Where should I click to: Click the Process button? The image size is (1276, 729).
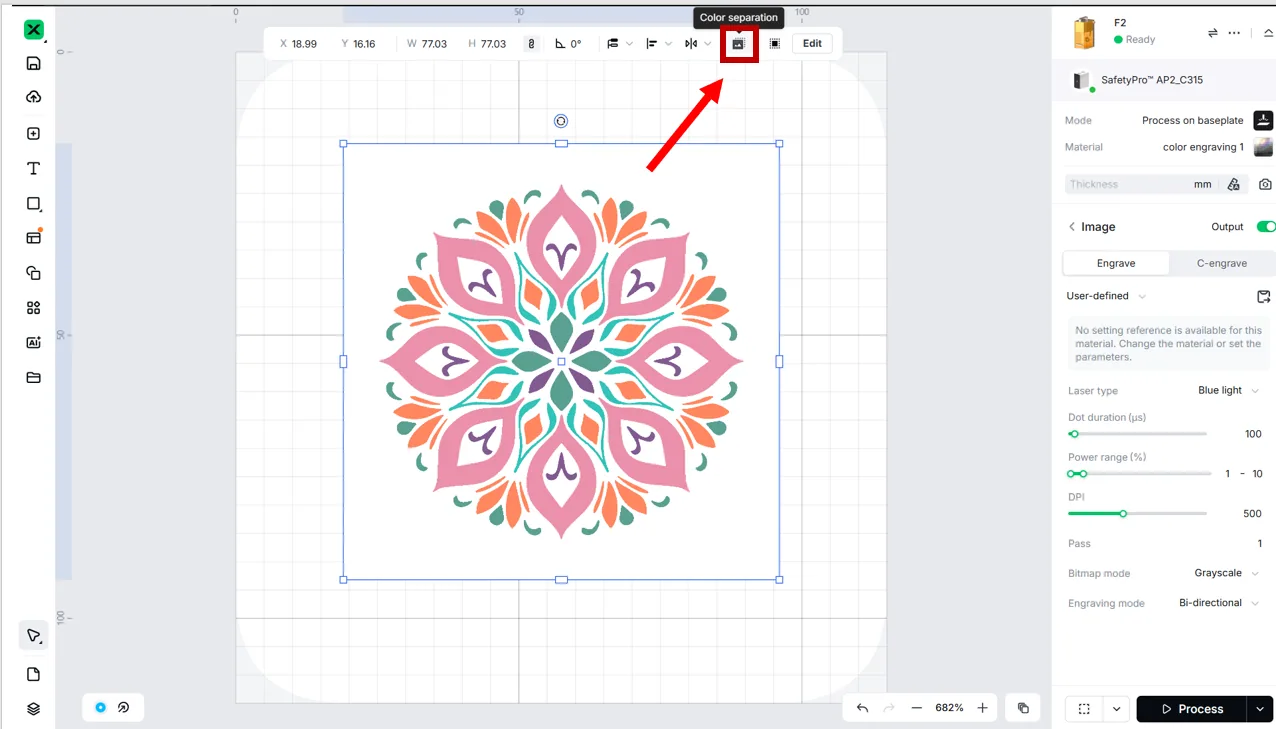(1192, 709)
